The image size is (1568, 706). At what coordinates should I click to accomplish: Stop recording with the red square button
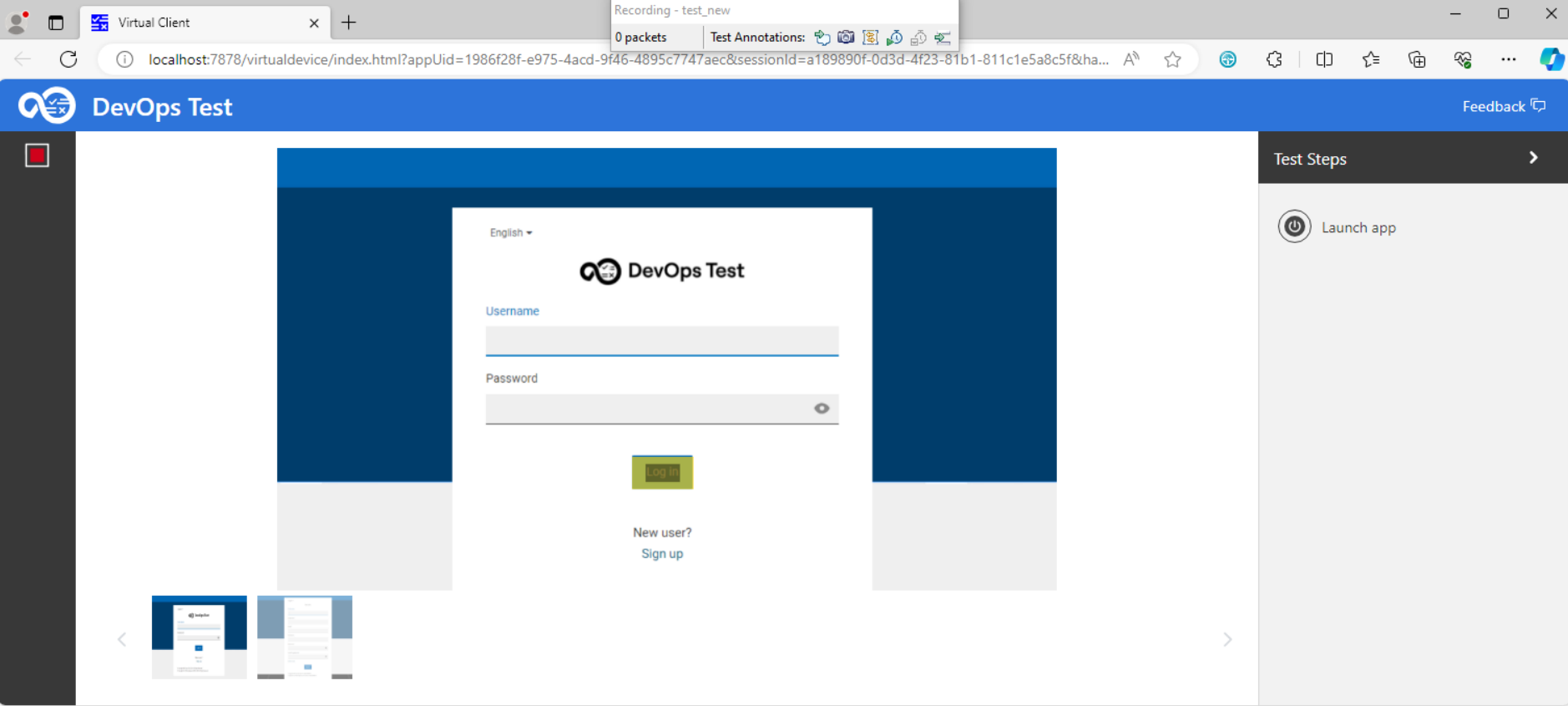tap(37, 155)
